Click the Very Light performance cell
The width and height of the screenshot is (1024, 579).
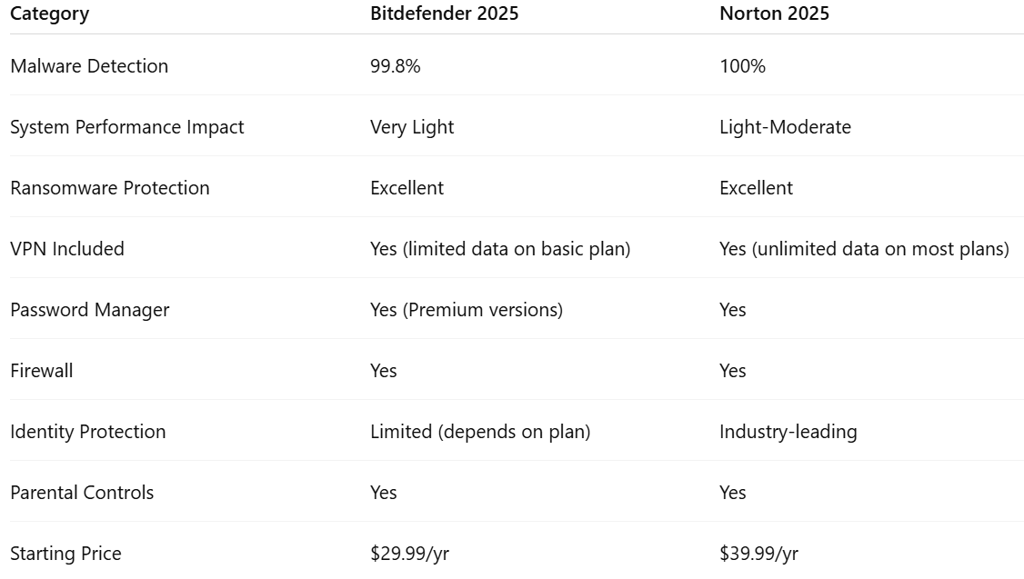(412, 127)
